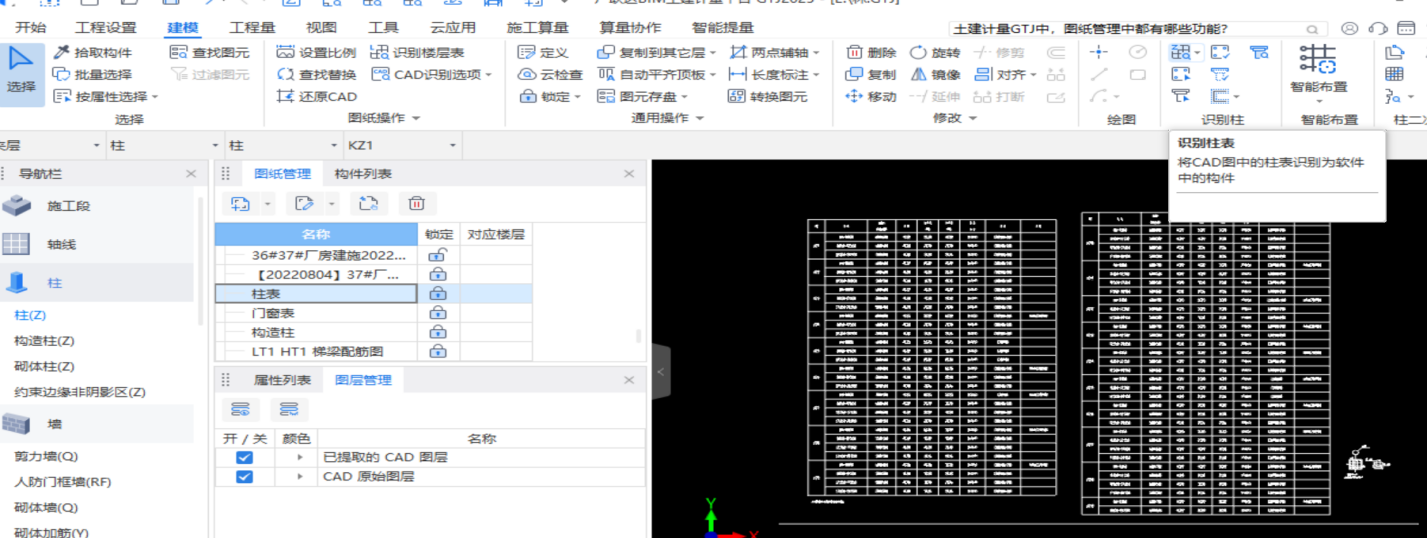Expand CAD 原始图层 color arrow
This screenshot has height=538, width=1427.
299,477
